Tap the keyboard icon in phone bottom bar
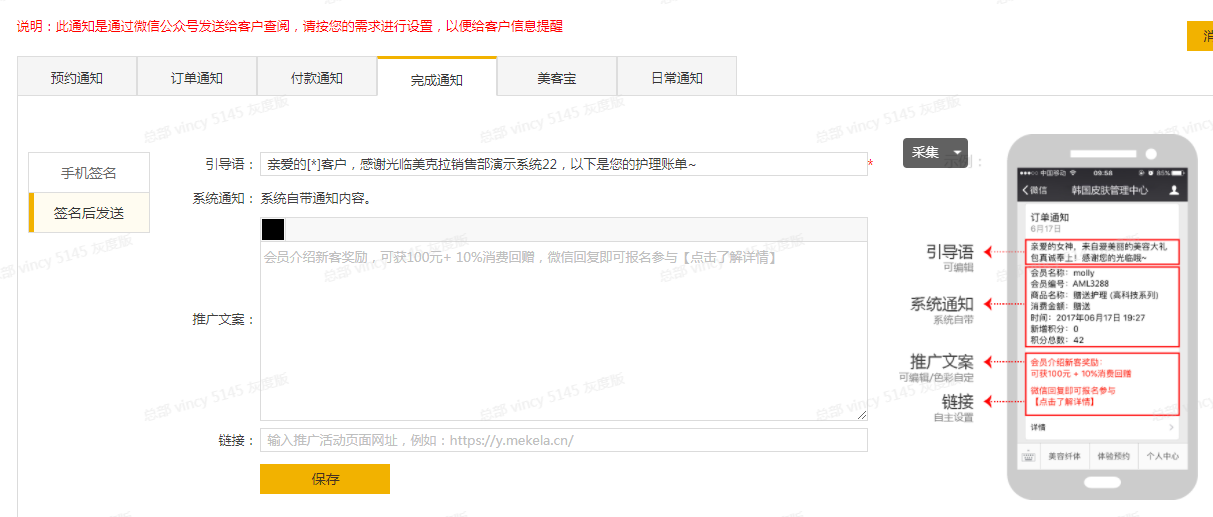Screen dimensions: 1213x517 [1027, 456]
